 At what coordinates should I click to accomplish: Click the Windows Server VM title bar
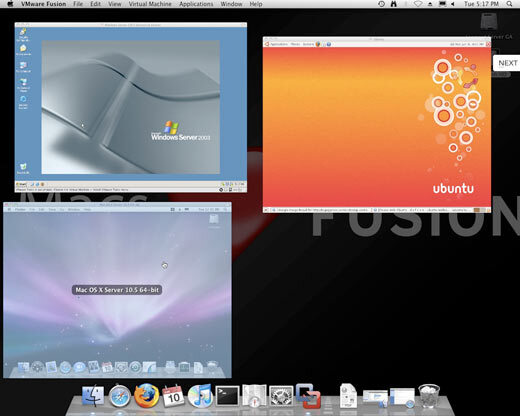[131, 25]
